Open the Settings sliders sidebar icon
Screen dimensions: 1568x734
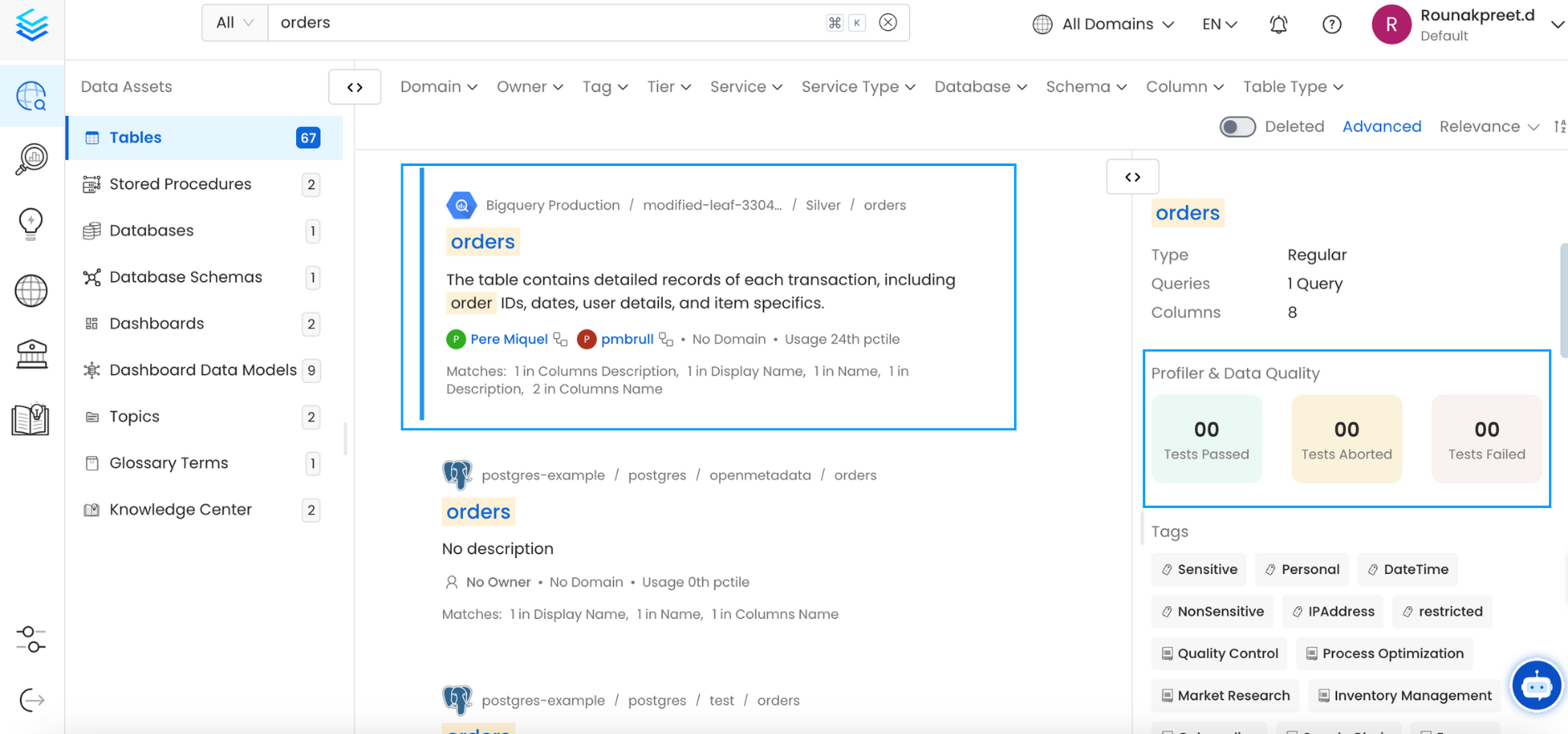pos(32,640)
